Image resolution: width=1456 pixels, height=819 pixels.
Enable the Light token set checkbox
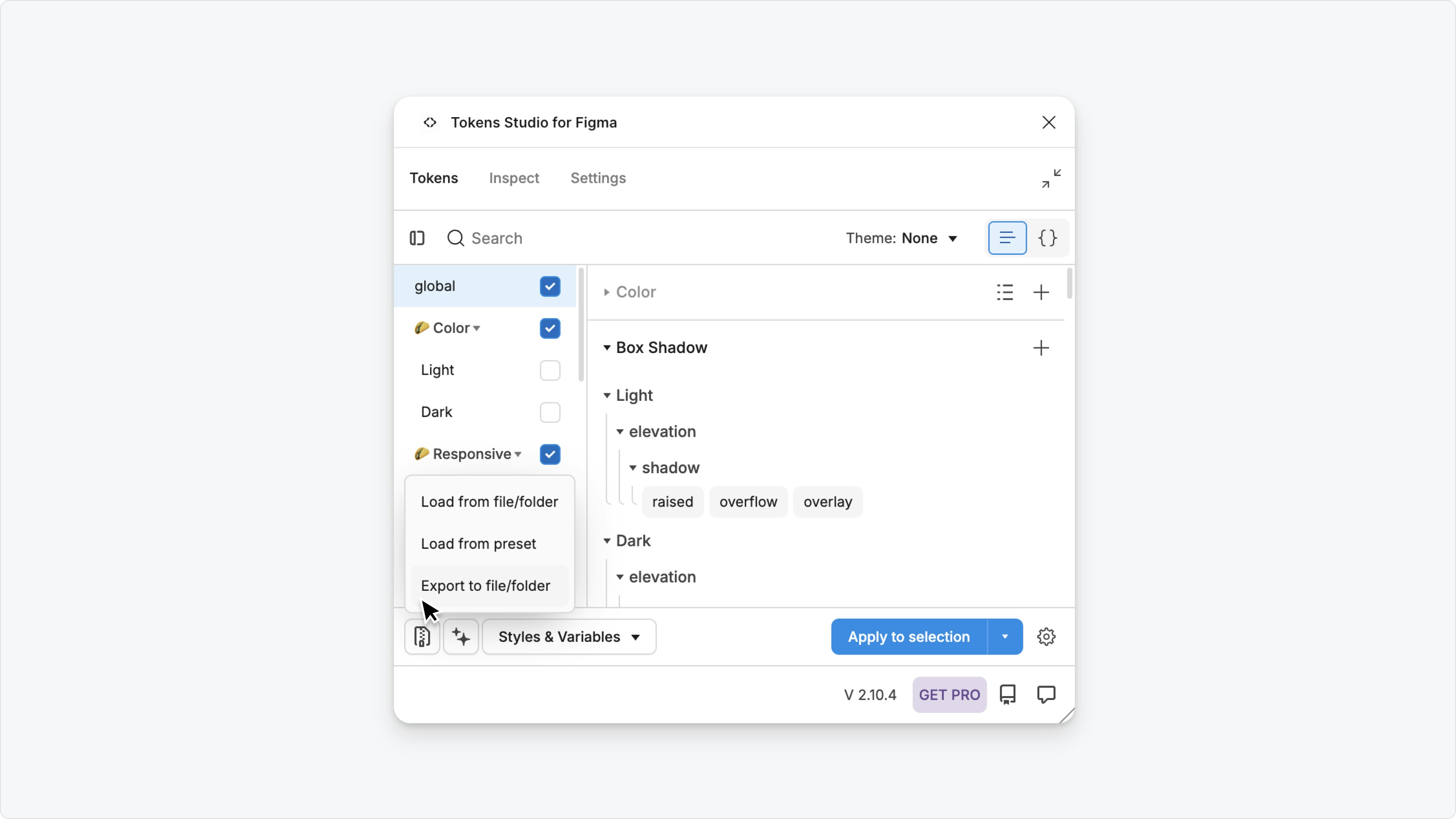[x=549, y=370]
